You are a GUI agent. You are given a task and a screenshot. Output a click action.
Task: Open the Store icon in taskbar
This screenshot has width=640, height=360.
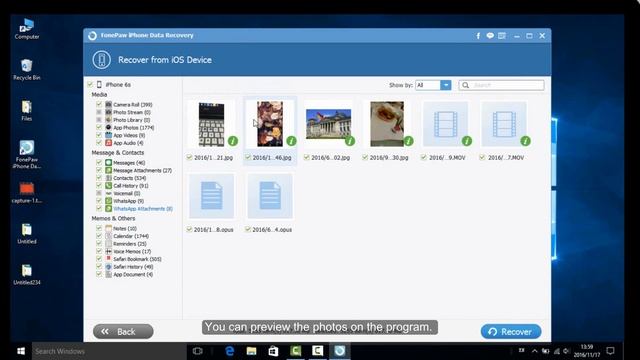click(273, 351)
